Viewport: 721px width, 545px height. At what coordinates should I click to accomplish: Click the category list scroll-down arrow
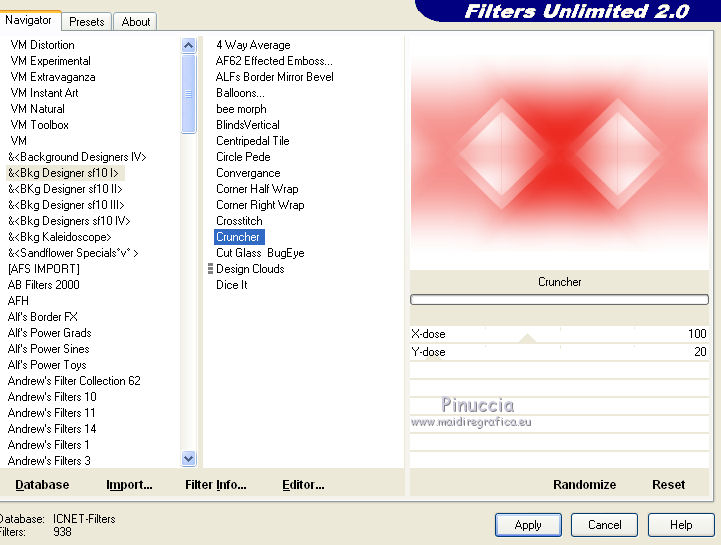(188, 459)
